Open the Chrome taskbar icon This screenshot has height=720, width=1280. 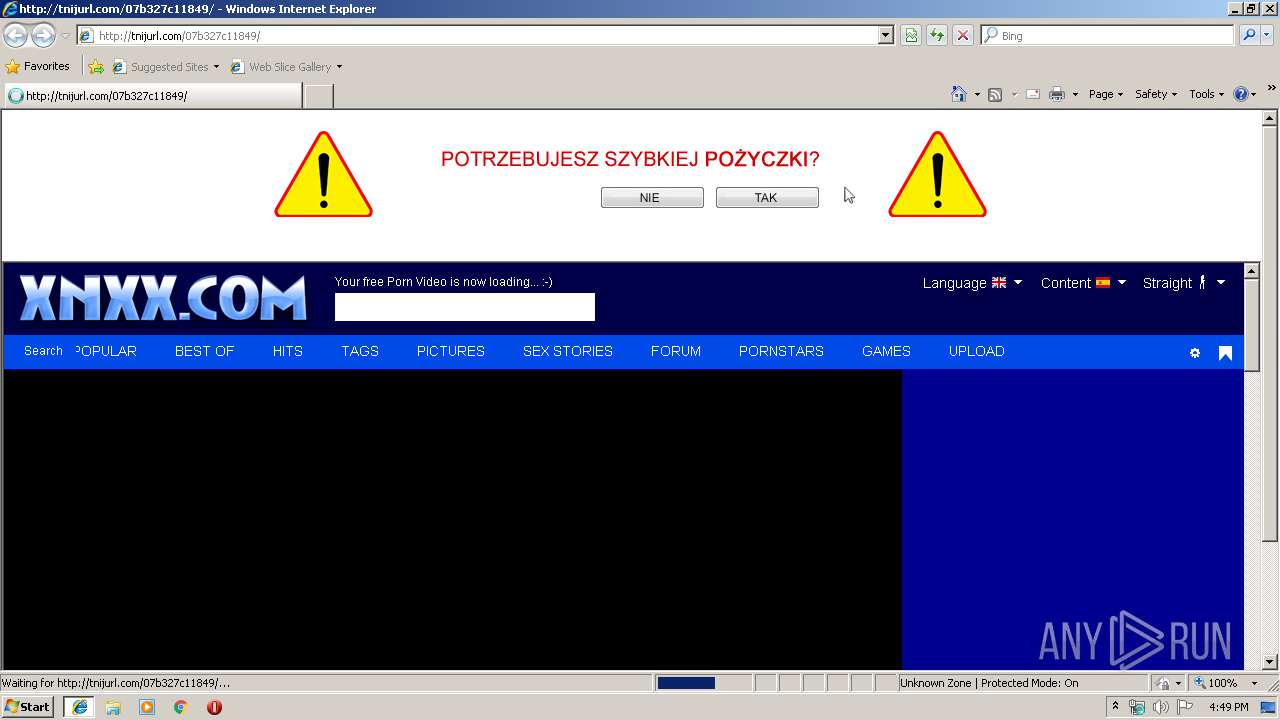(181, 707)
